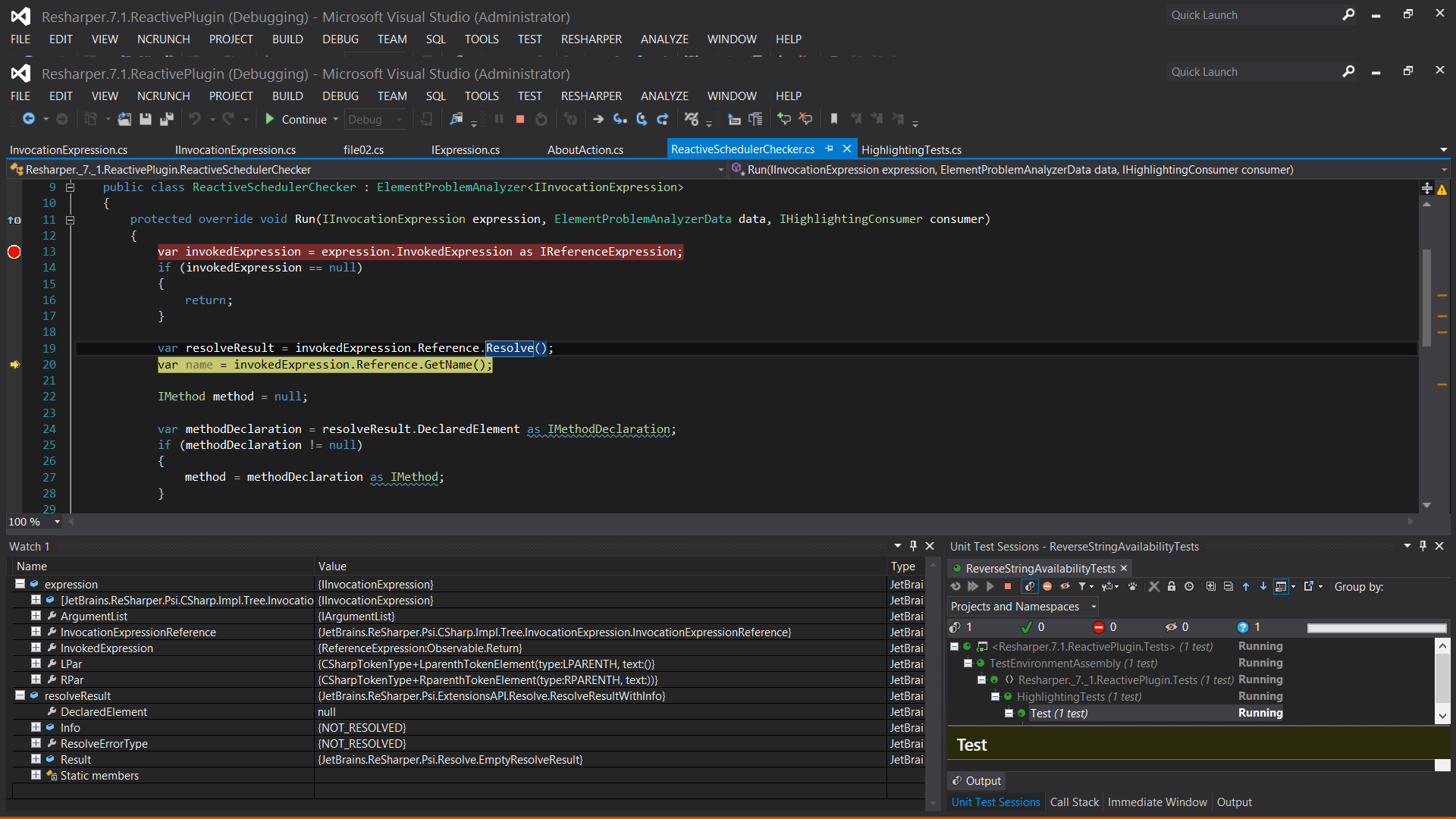The height and width of the screenshot is (819, 1456).
Task: Toggle the Lock session padlock
Action: click(1172, 586)
